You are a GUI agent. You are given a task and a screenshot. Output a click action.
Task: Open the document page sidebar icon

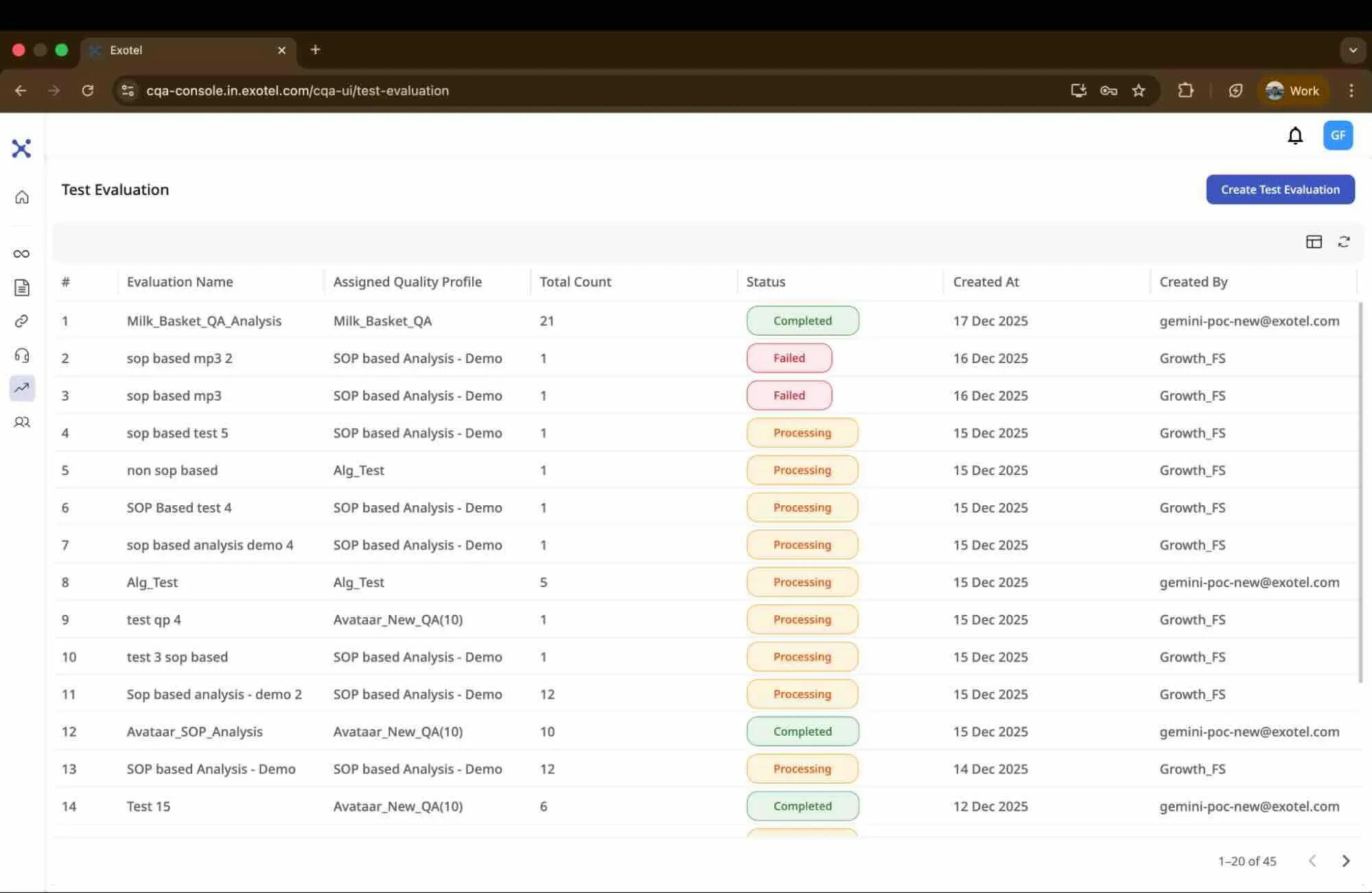[x=22, y=288]
